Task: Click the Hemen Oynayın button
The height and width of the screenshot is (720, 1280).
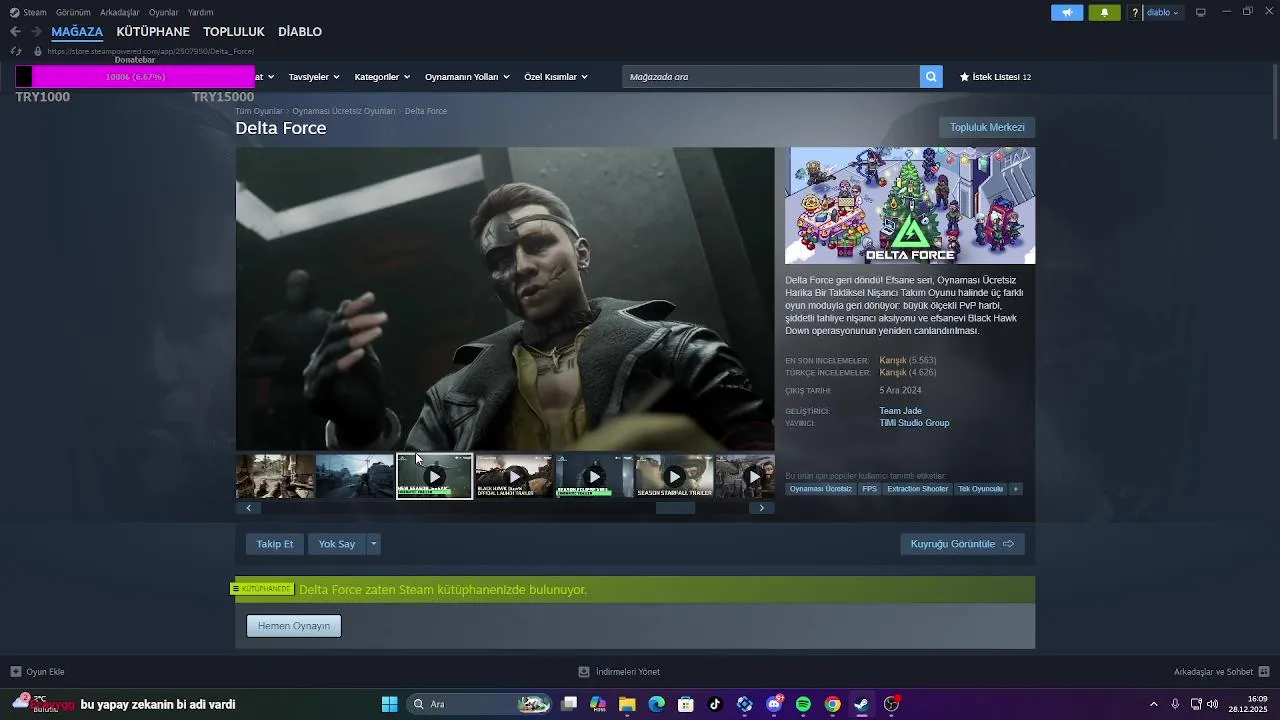Action: 294,626
